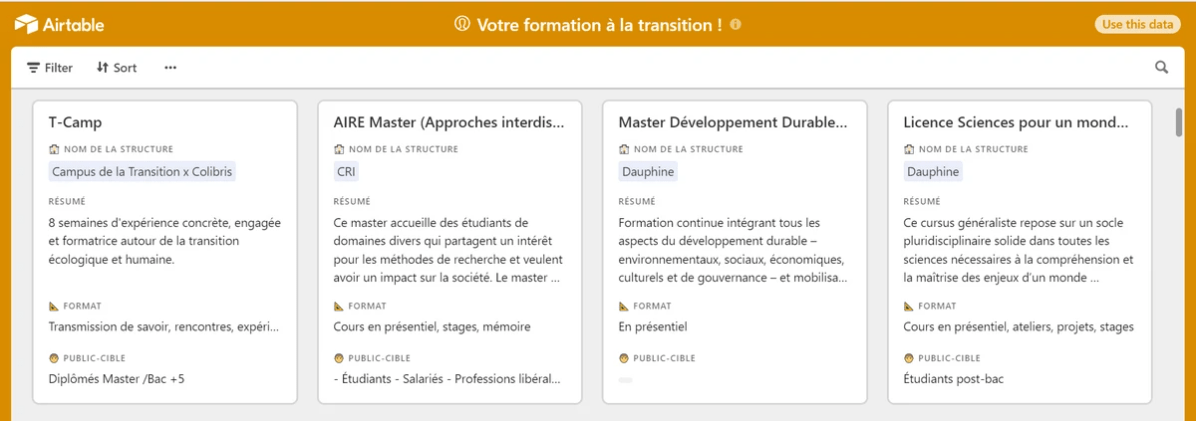Click the Airtable logo
This screenshot has height=421, width=1196.
59,25
